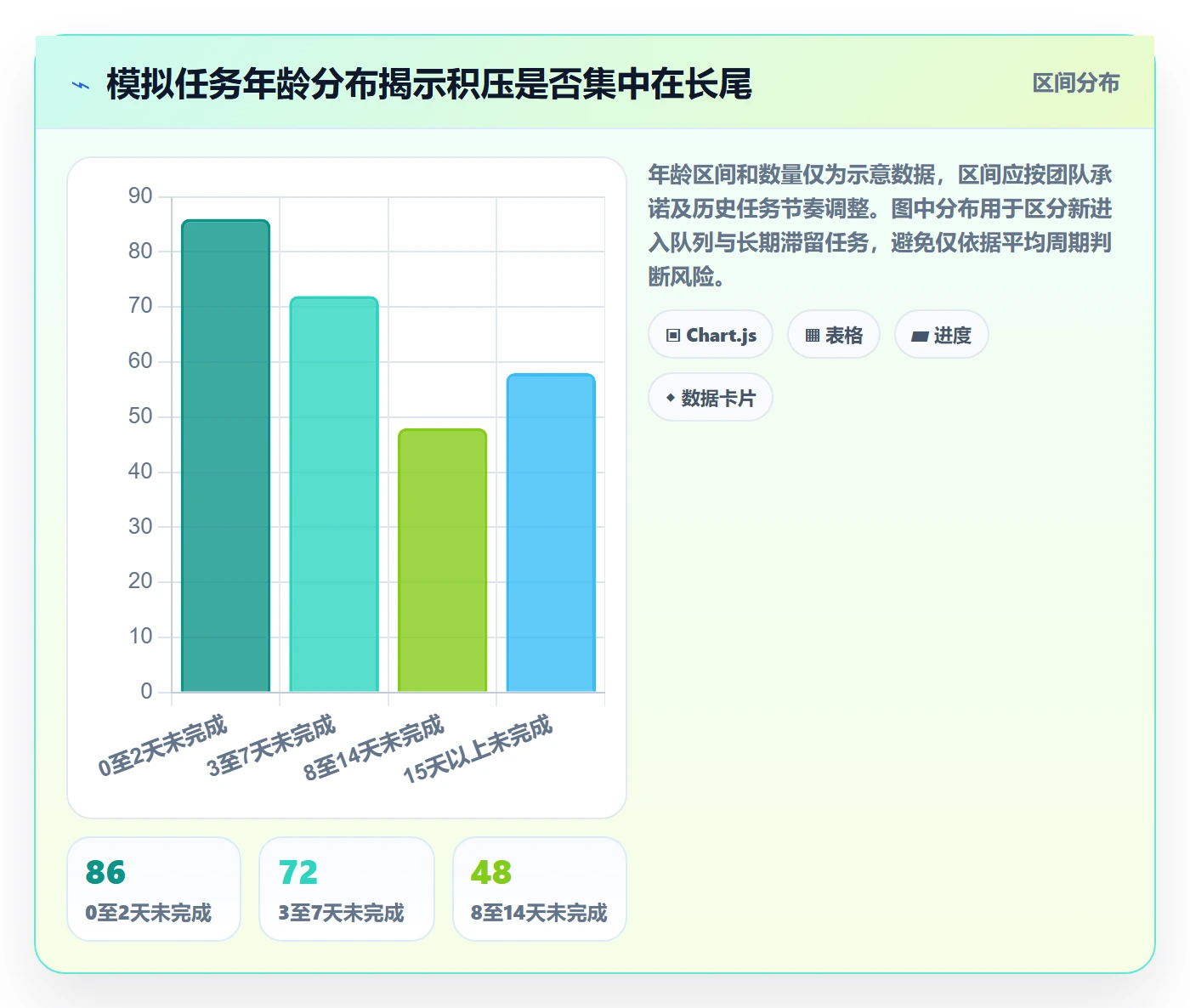Click the chart bar for 3至7天未完成
Image resolution: width=1190 pixels, height=1008 pixels.
[334, 494]
